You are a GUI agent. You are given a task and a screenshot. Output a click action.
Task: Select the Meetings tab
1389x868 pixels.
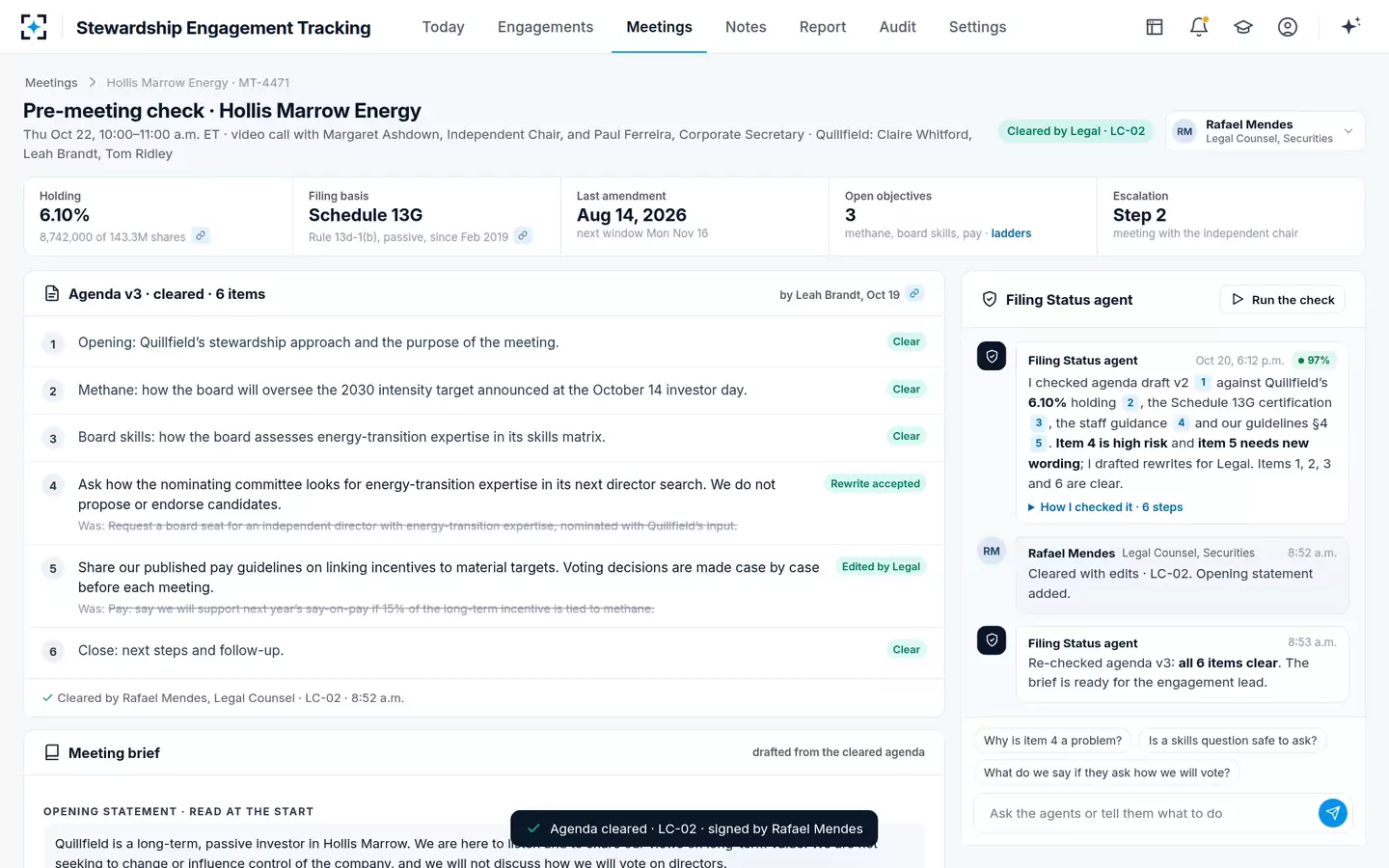click(659, 27)
